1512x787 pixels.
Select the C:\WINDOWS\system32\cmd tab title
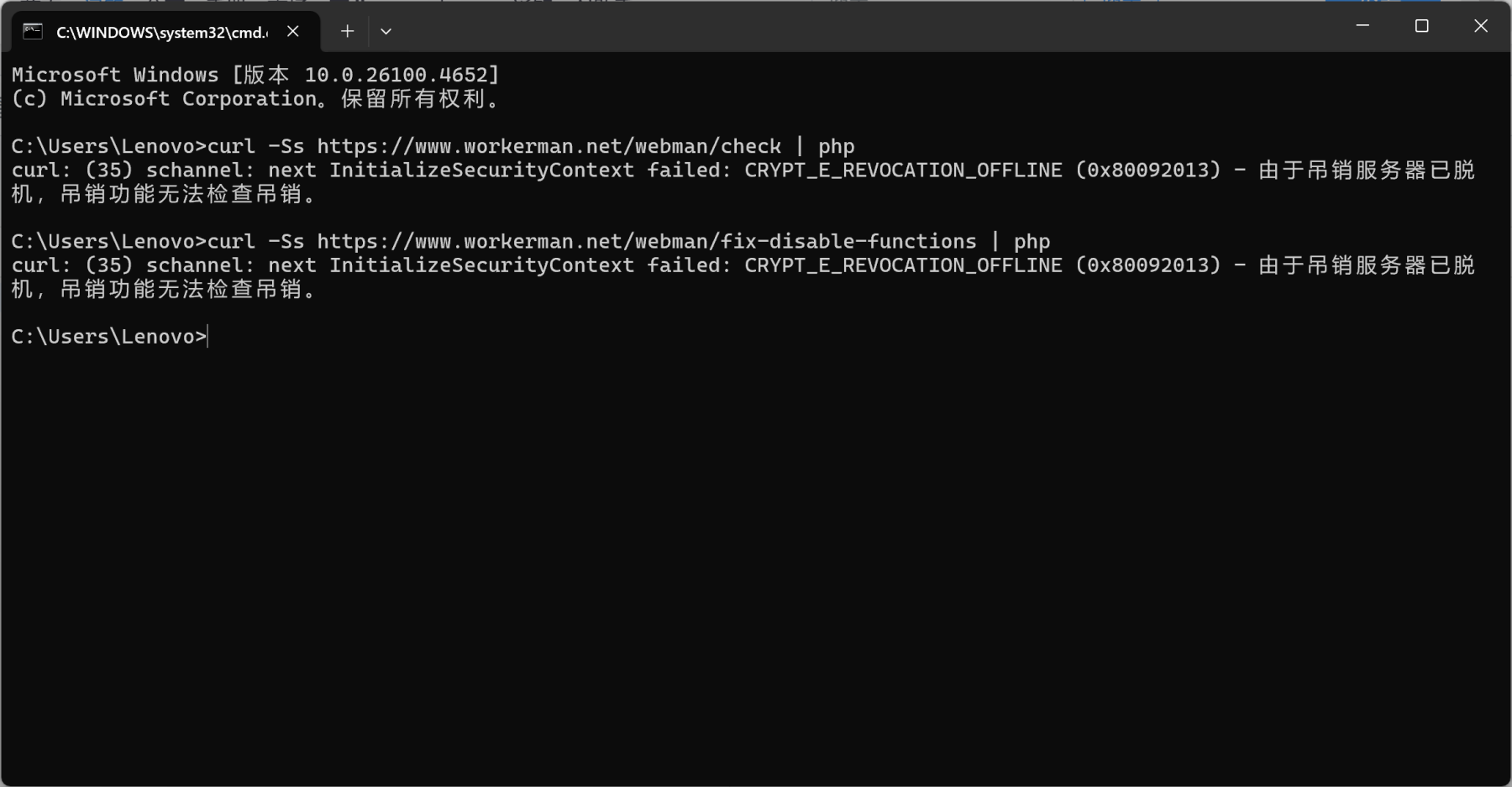(x=162, y=32)
